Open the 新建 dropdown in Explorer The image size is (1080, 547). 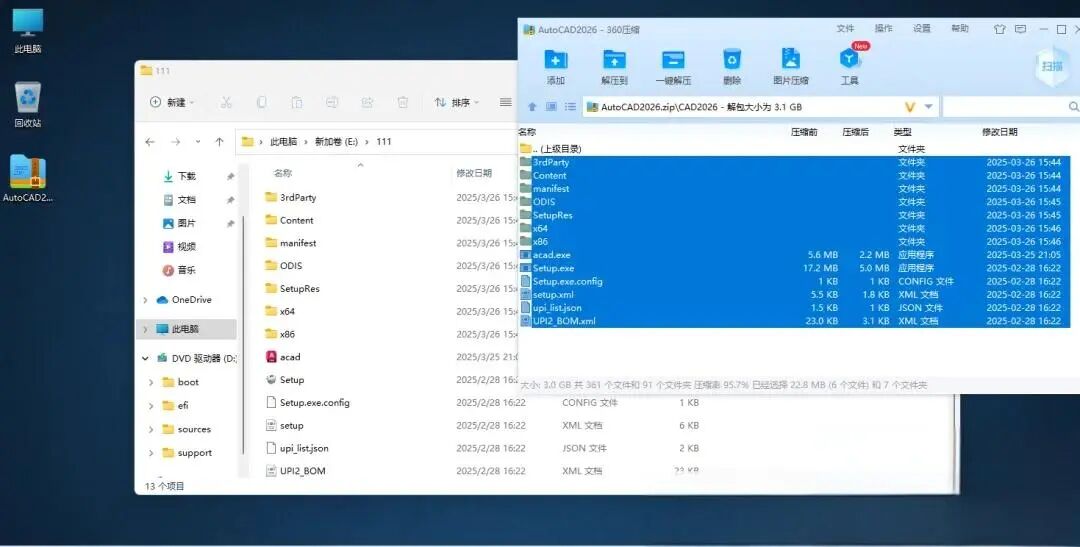[172, 102]
